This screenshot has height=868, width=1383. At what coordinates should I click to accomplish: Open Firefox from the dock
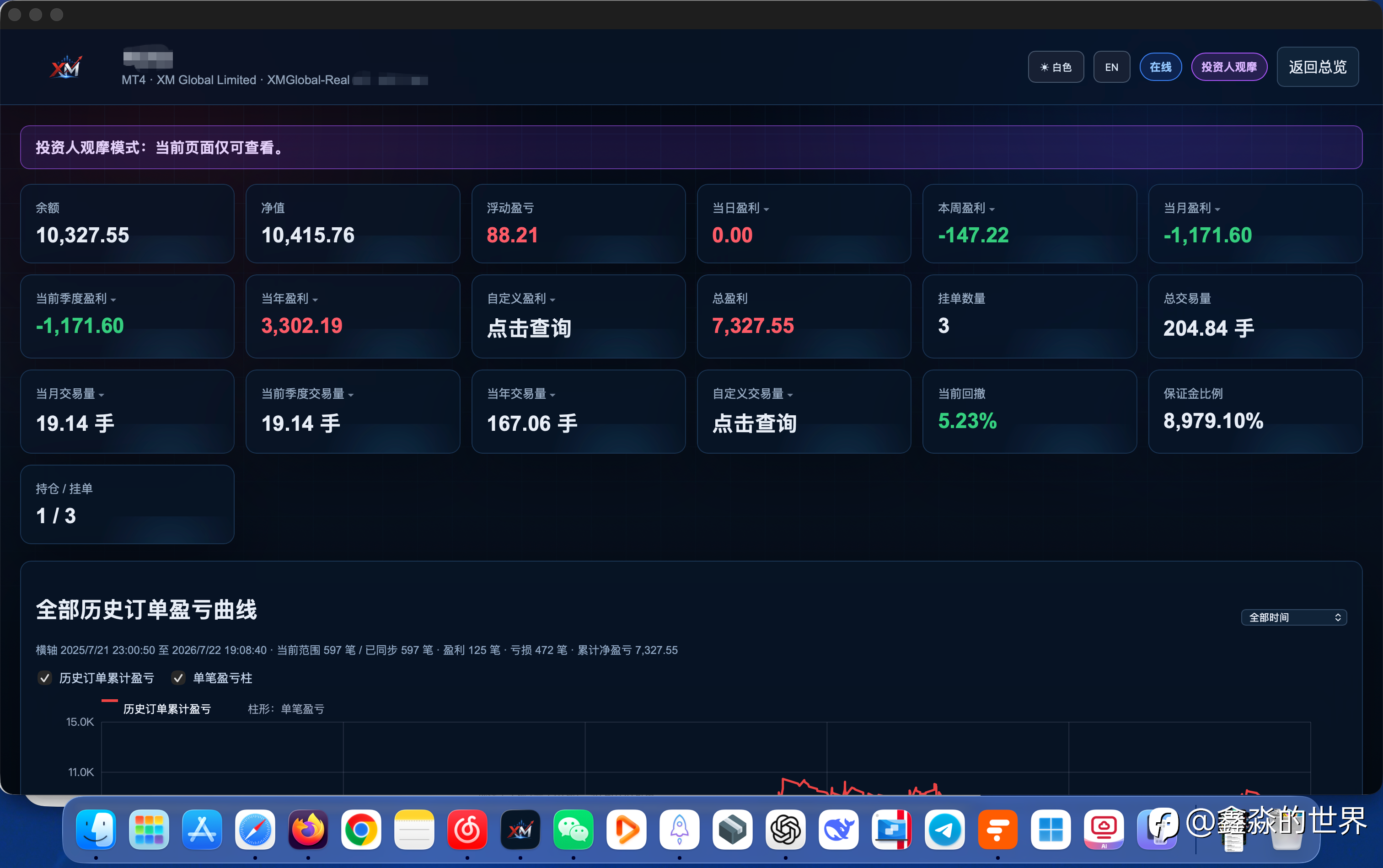pyautogui.click(x=308, y=829)
